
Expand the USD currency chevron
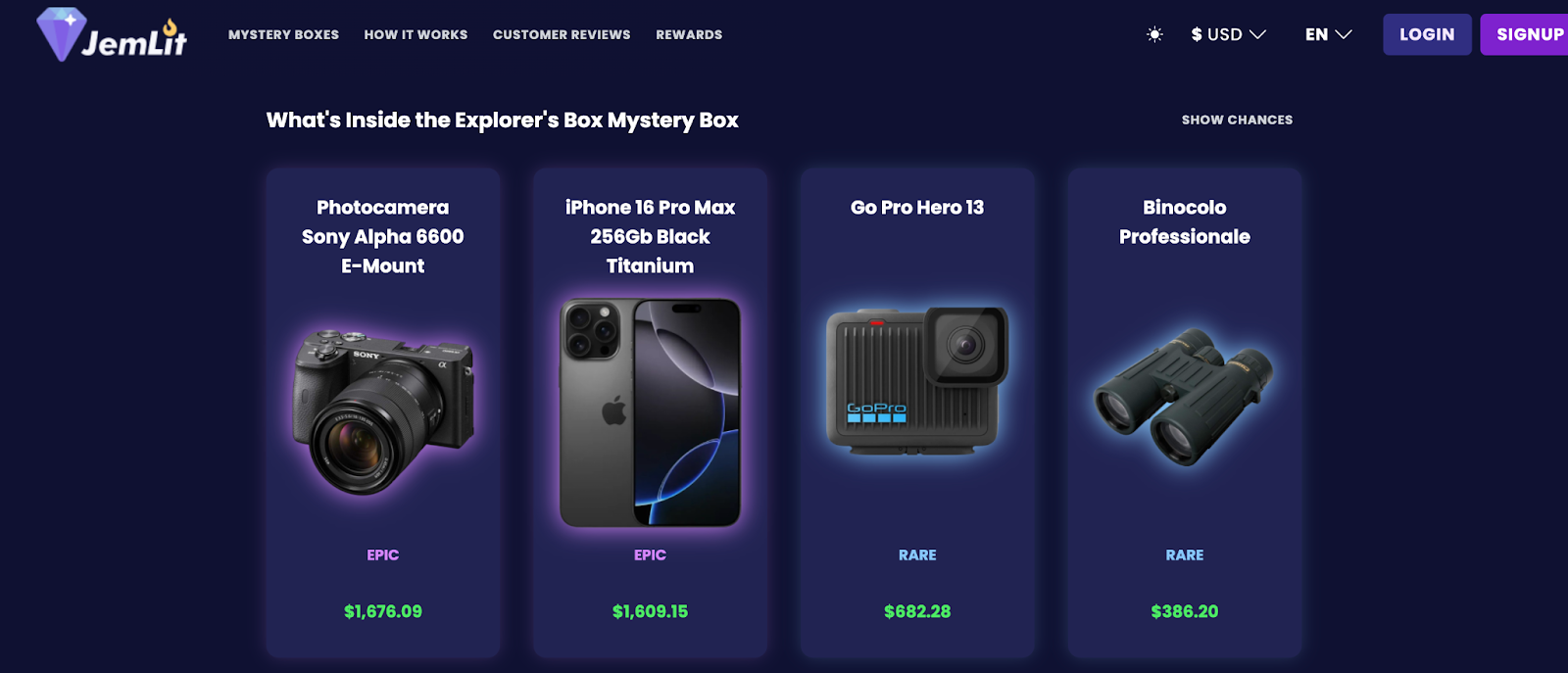click(1257, 34)
